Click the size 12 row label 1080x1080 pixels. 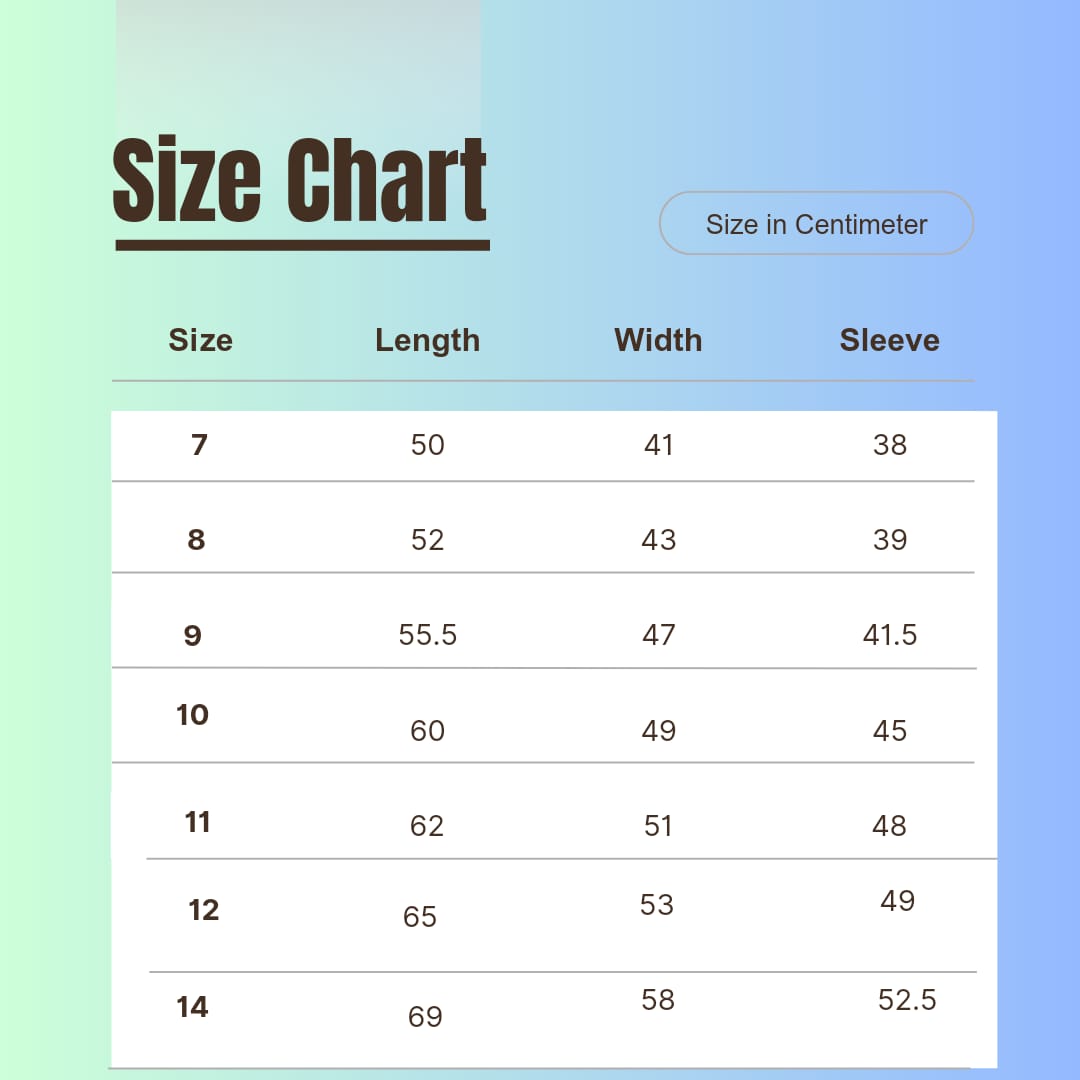[204, 910]
